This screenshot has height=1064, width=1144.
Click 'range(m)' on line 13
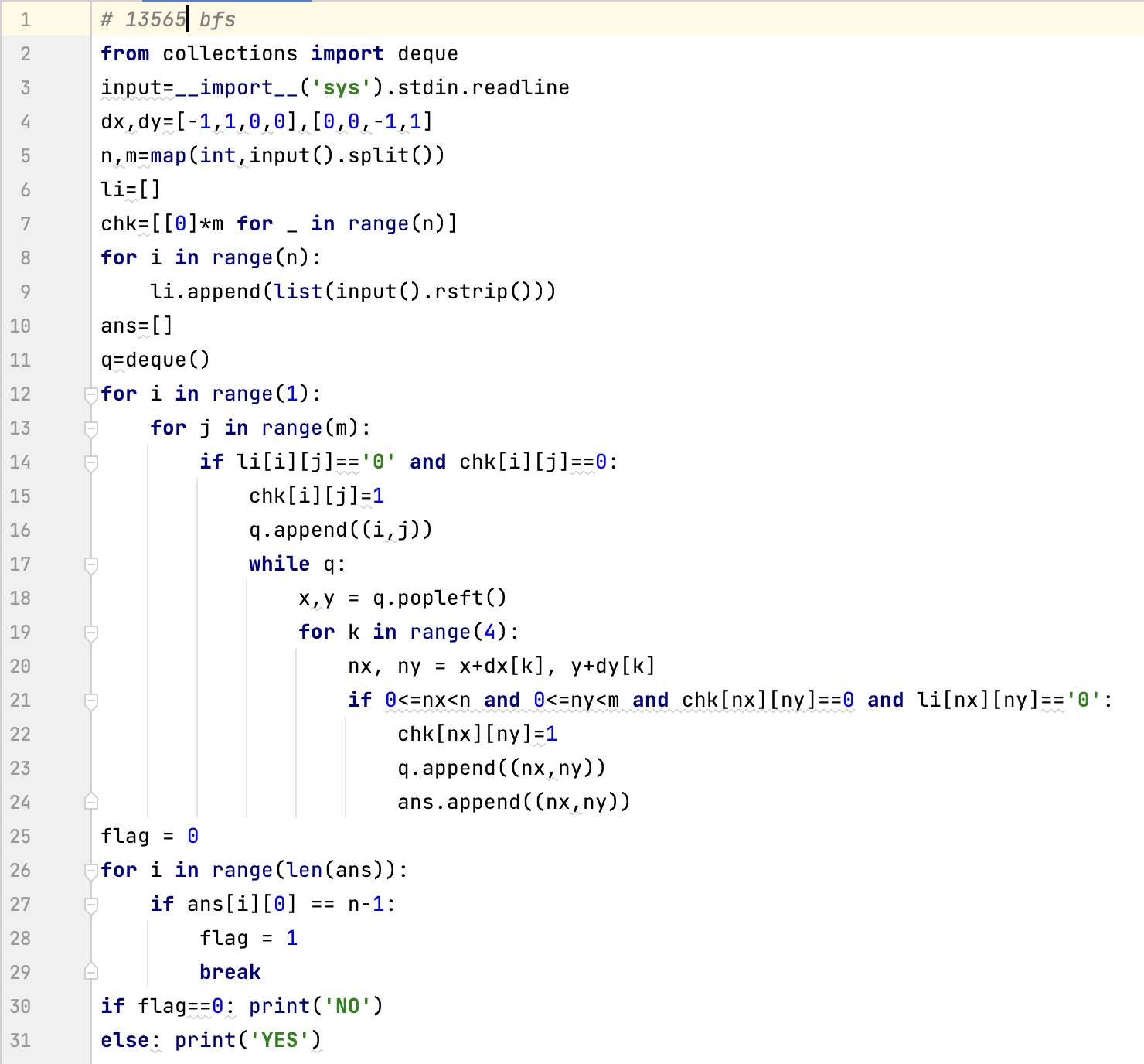click(310, 428)
